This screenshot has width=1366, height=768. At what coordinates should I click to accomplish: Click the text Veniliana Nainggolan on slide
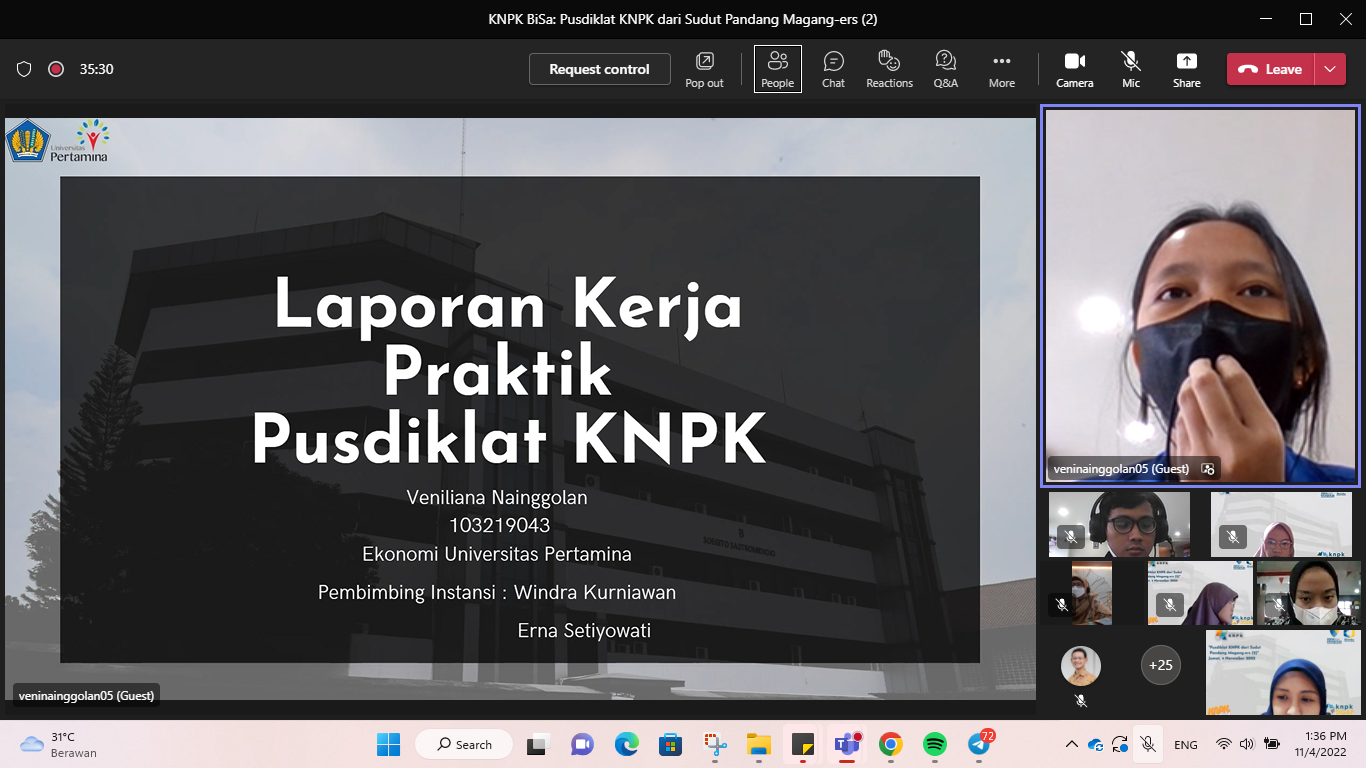(x=497, y=497)
